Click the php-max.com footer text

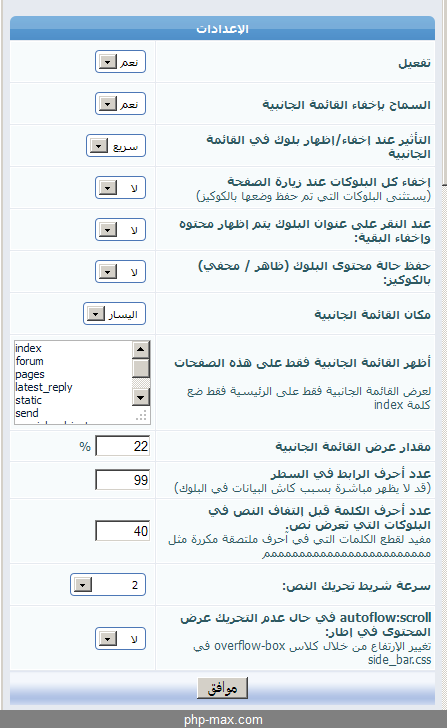click(223, 720)
